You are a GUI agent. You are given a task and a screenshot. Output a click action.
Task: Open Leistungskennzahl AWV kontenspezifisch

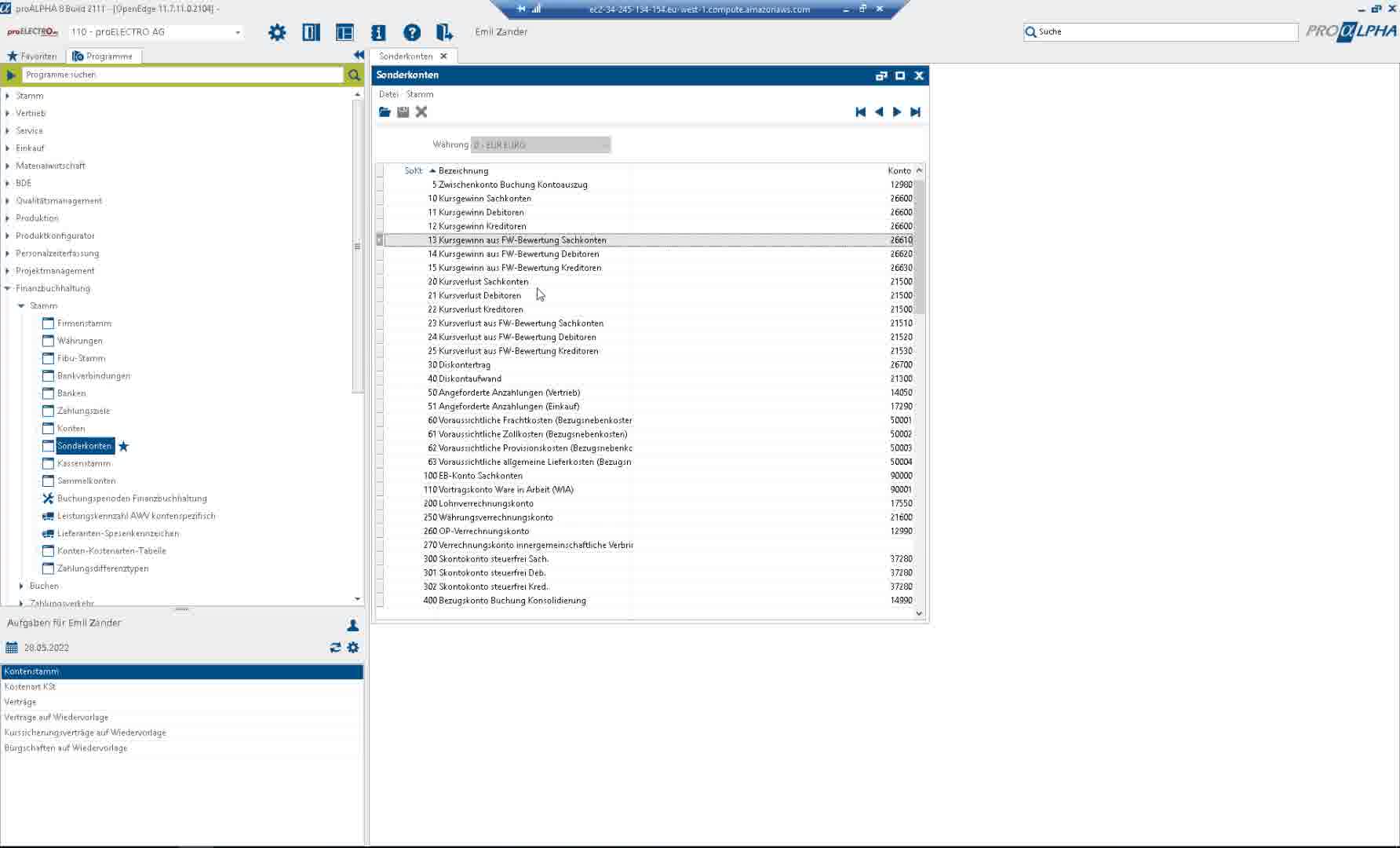coord(136,516)
